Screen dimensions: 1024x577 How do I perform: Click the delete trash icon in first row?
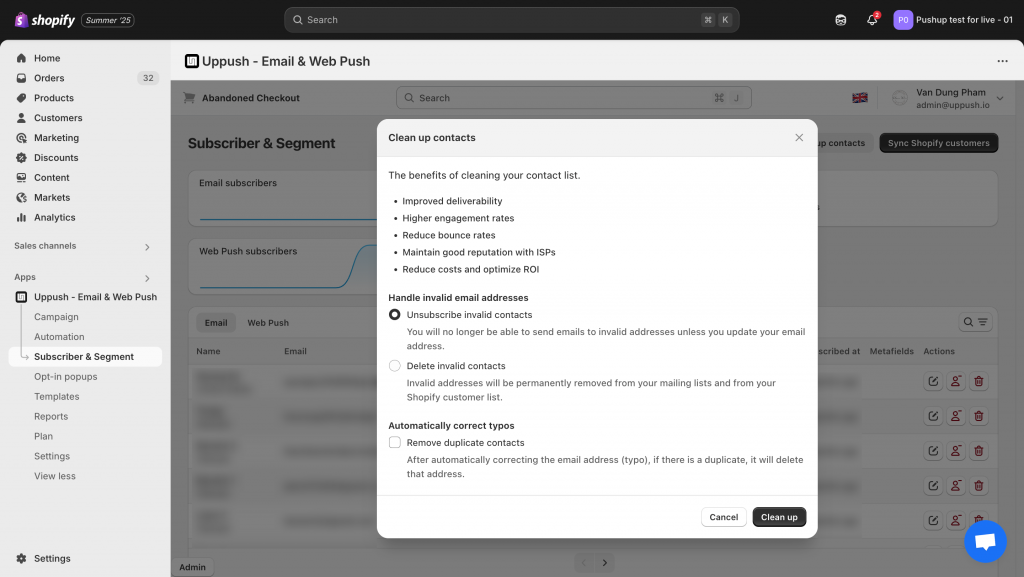point(978,381)
